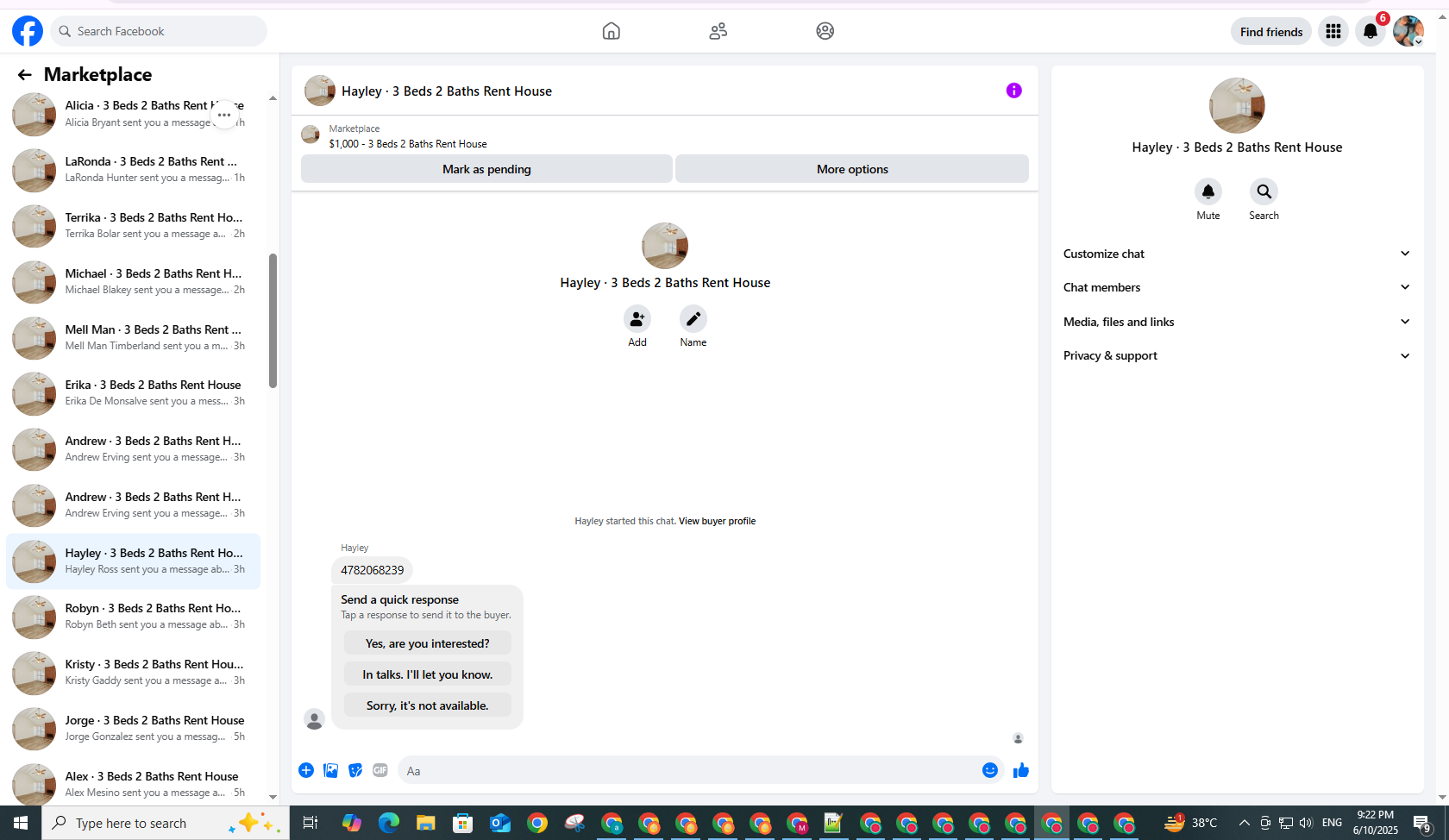Open more actions plus icon in composer
This screenshot has width=1449, height=840.
306,770
